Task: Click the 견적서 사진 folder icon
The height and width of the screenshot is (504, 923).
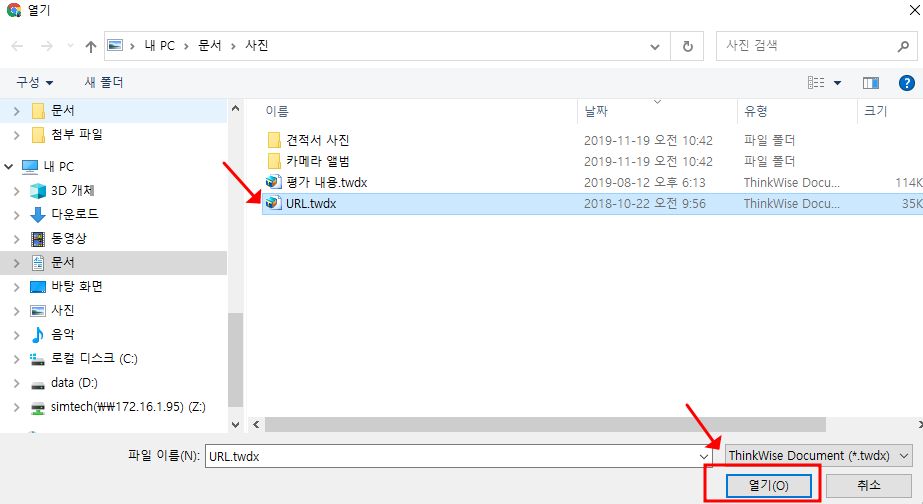Action: click(x=274, y=140)
